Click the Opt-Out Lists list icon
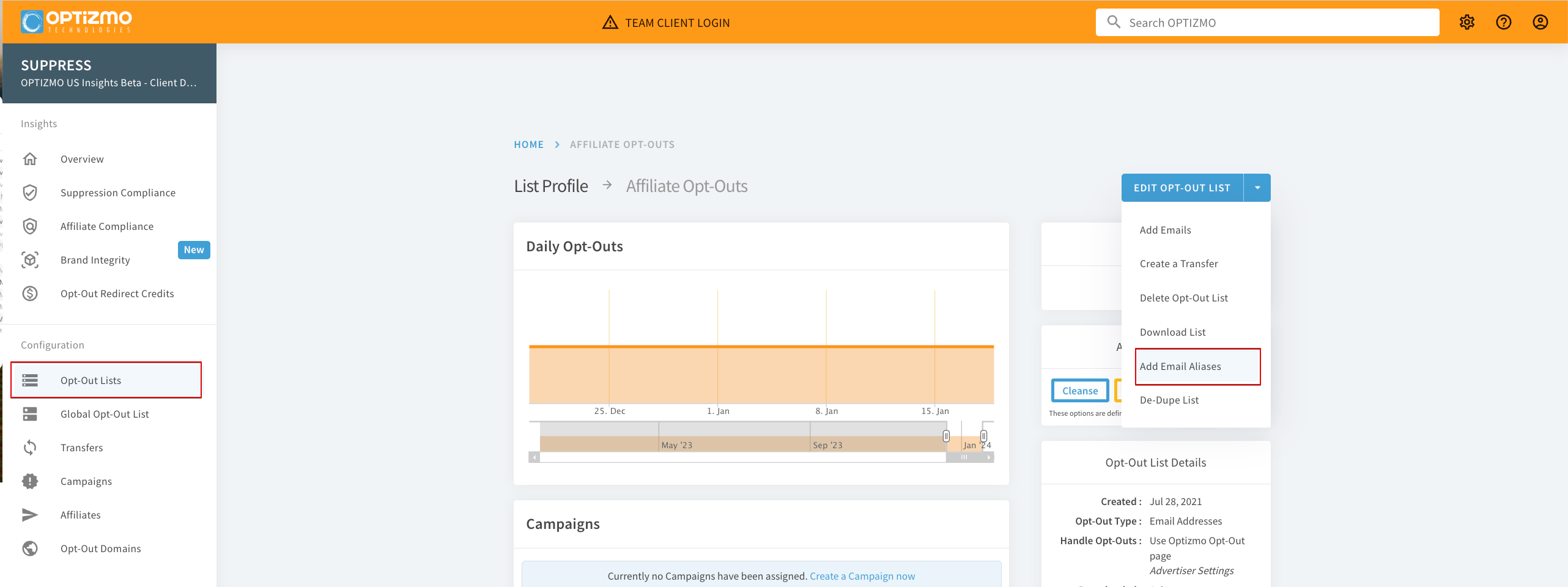Image resolution: width=1568 pixels, height=587 pixels. pos(30,380)
